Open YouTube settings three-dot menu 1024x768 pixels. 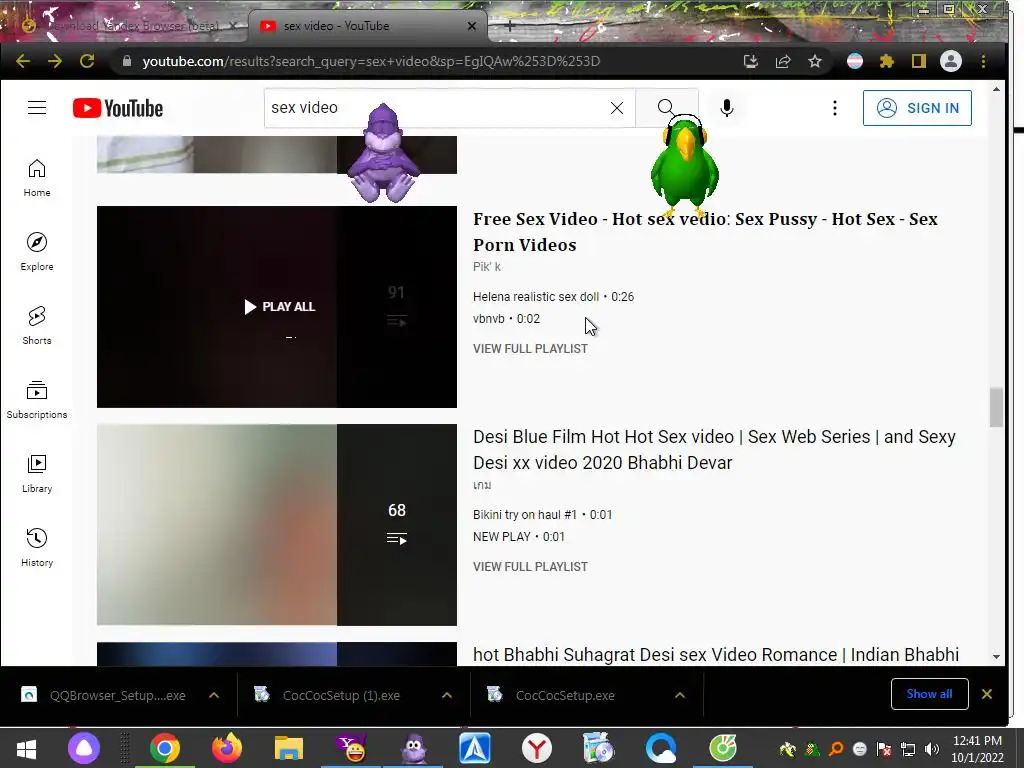[x=835, y=108]
